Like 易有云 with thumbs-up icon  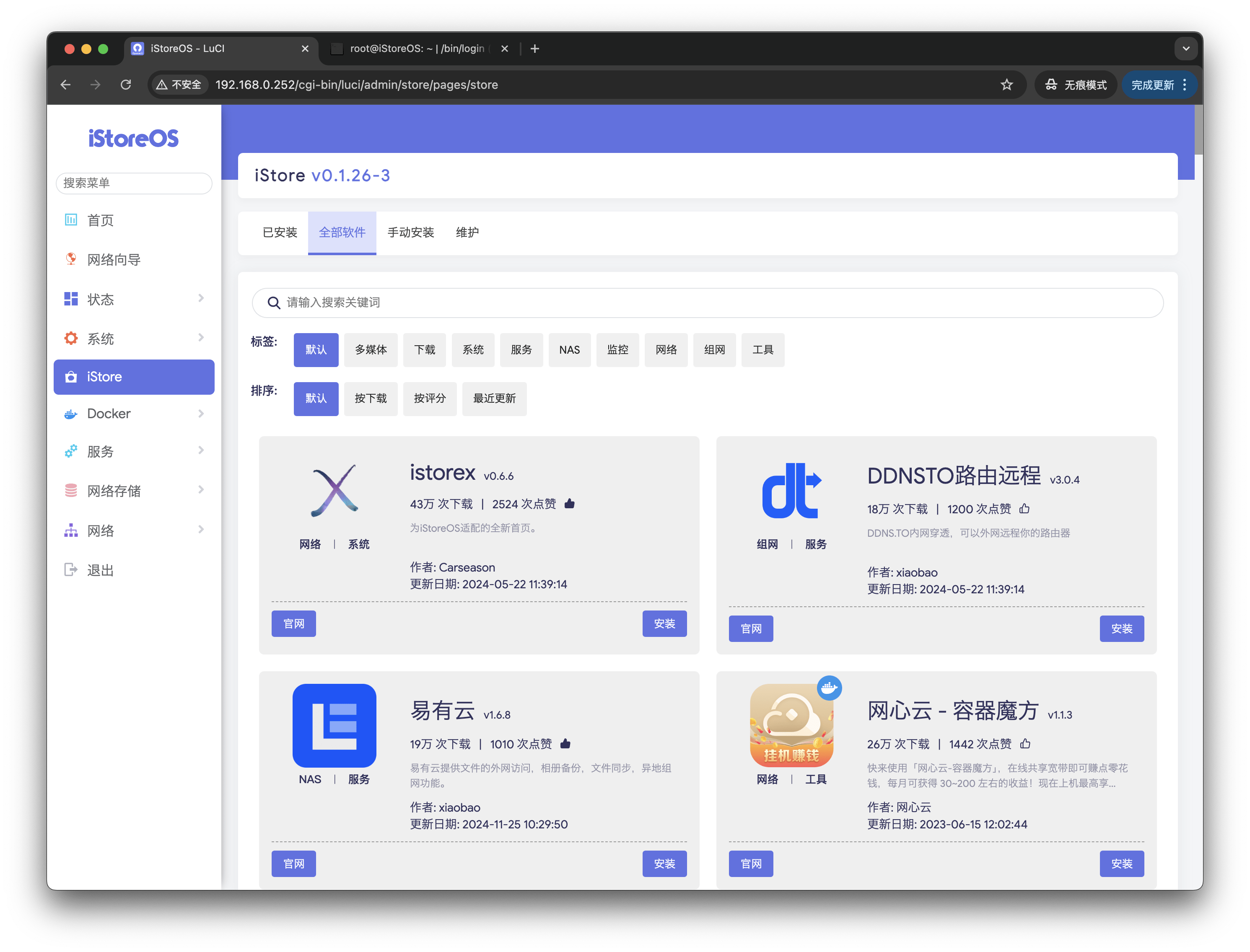click(x=565, y=743)
